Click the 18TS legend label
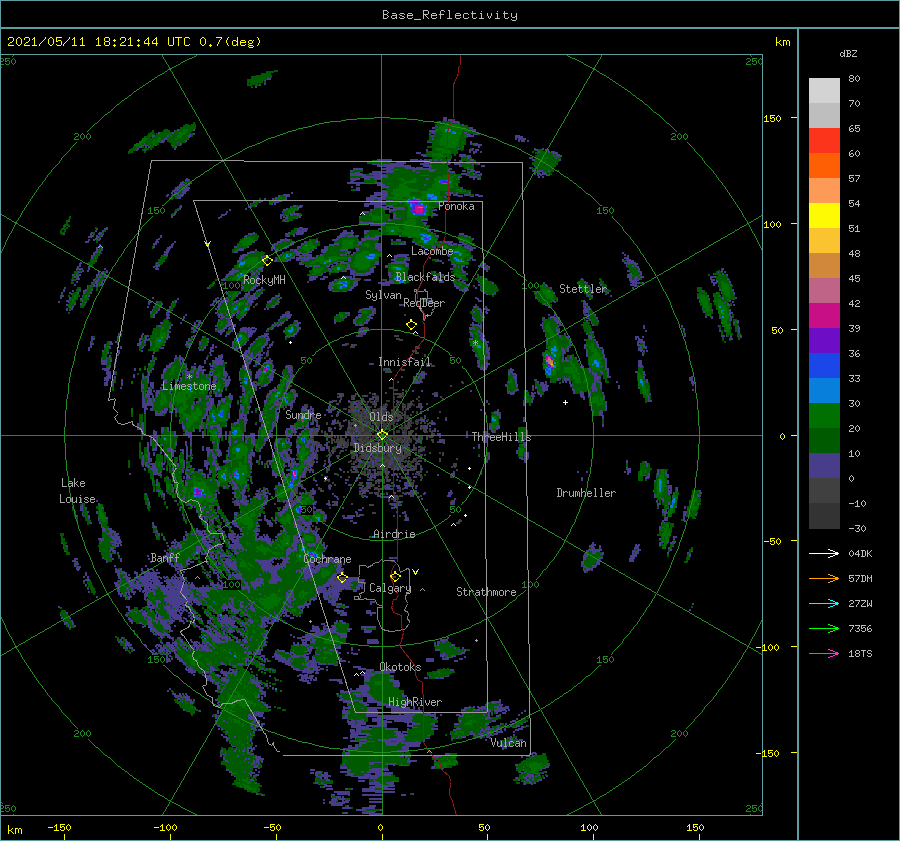 [x=860, y=653]
